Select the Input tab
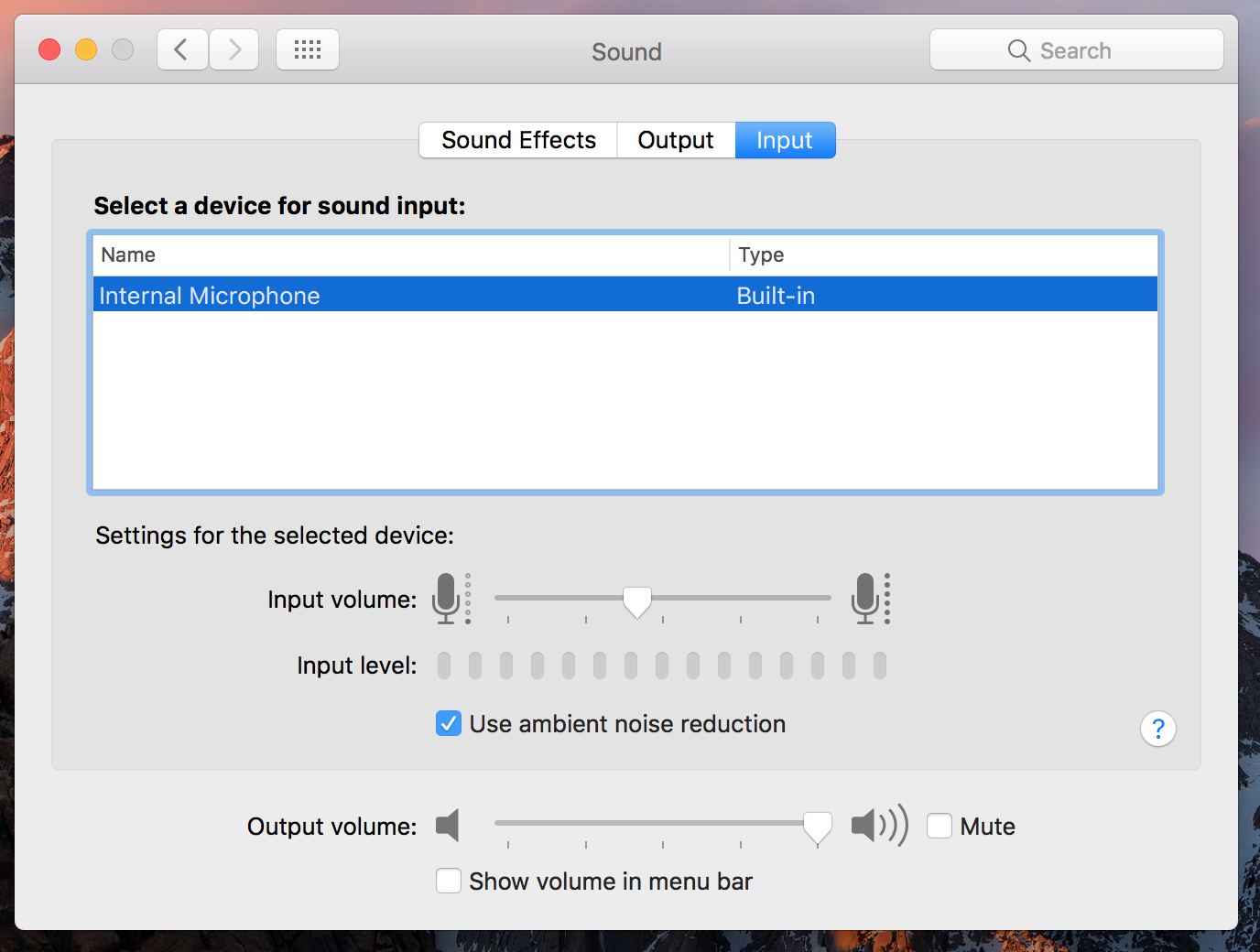 coord(785,140)
